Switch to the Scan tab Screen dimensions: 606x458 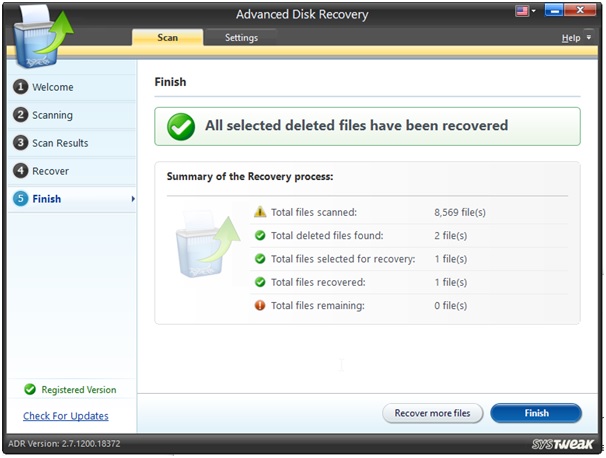[167, 37]
